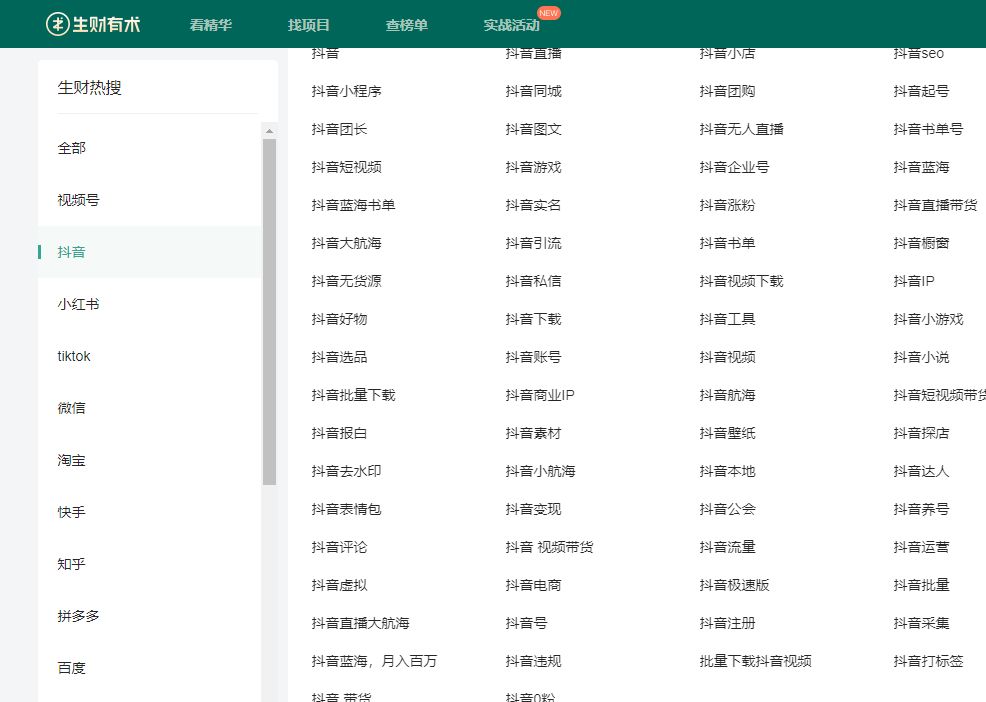Open the 抖音 视频带货 keyword link
986x702 pixels.
tap(550, 547)
